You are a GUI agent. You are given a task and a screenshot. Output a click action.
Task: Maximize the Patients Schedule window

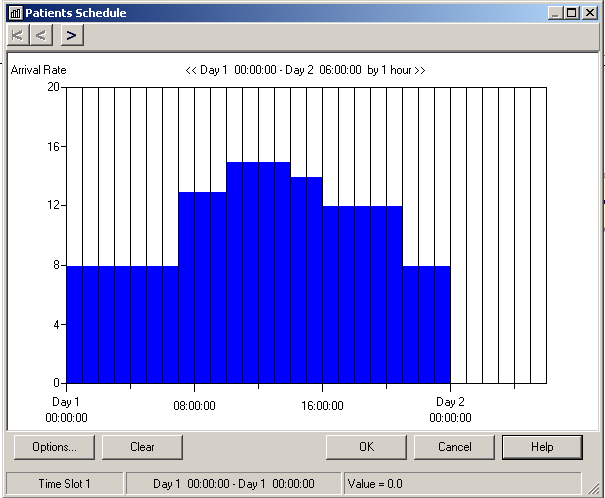pyautogui.click(x=571, y=13)
